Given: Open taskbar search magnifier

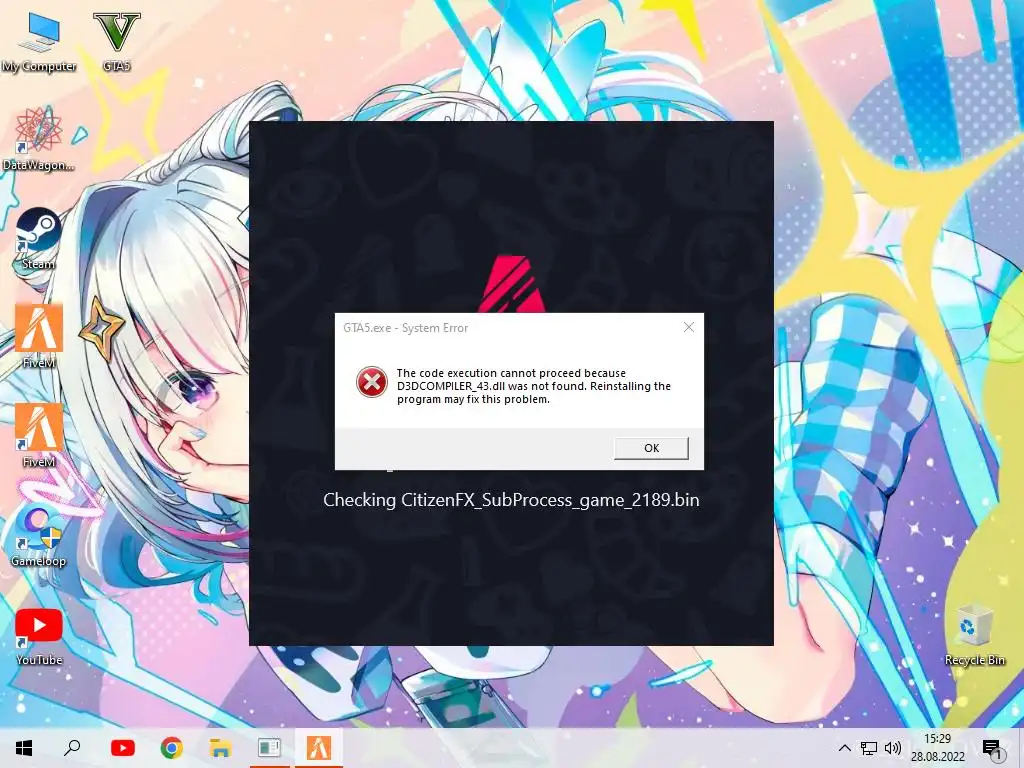Looking at the screenshot, I should (72, 748).
